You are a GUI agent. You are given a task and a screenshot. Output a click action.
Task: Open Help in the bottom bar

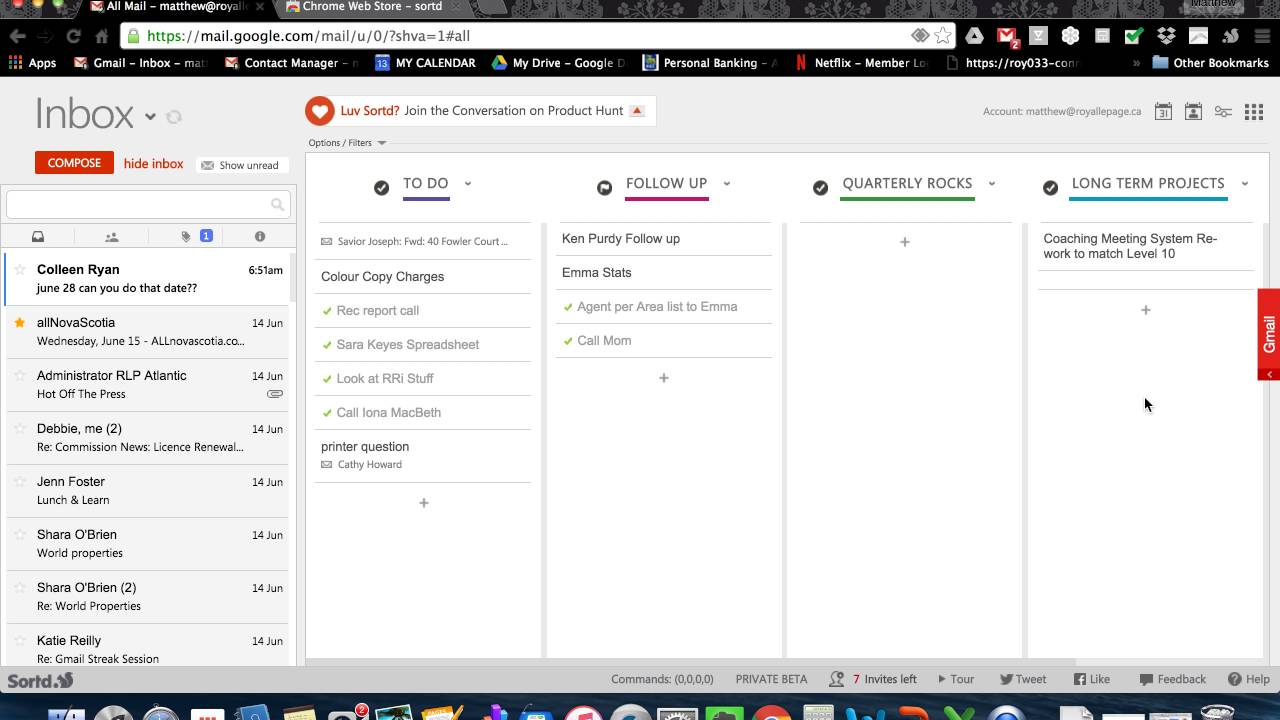(1249, 680)
